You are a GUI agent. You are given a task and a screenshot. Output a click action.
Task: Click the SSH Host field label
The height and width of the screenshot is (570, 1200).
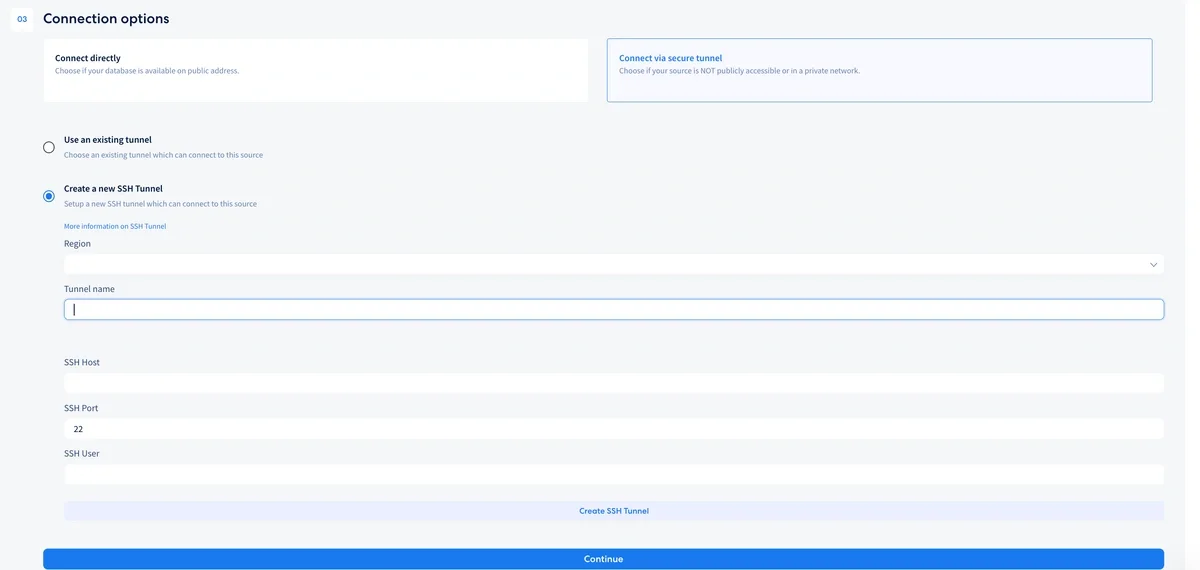tap(82, 362)
